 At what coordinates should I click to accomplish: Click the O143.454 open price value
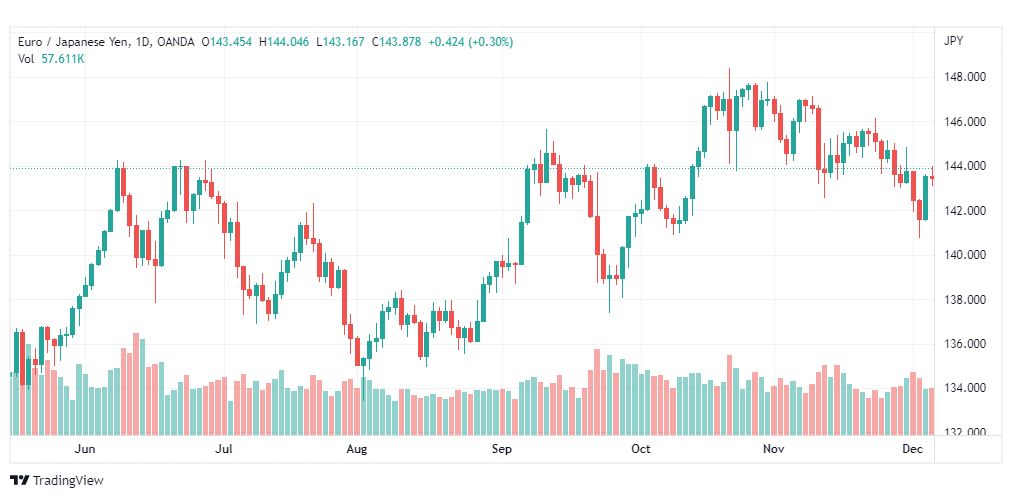228,42
